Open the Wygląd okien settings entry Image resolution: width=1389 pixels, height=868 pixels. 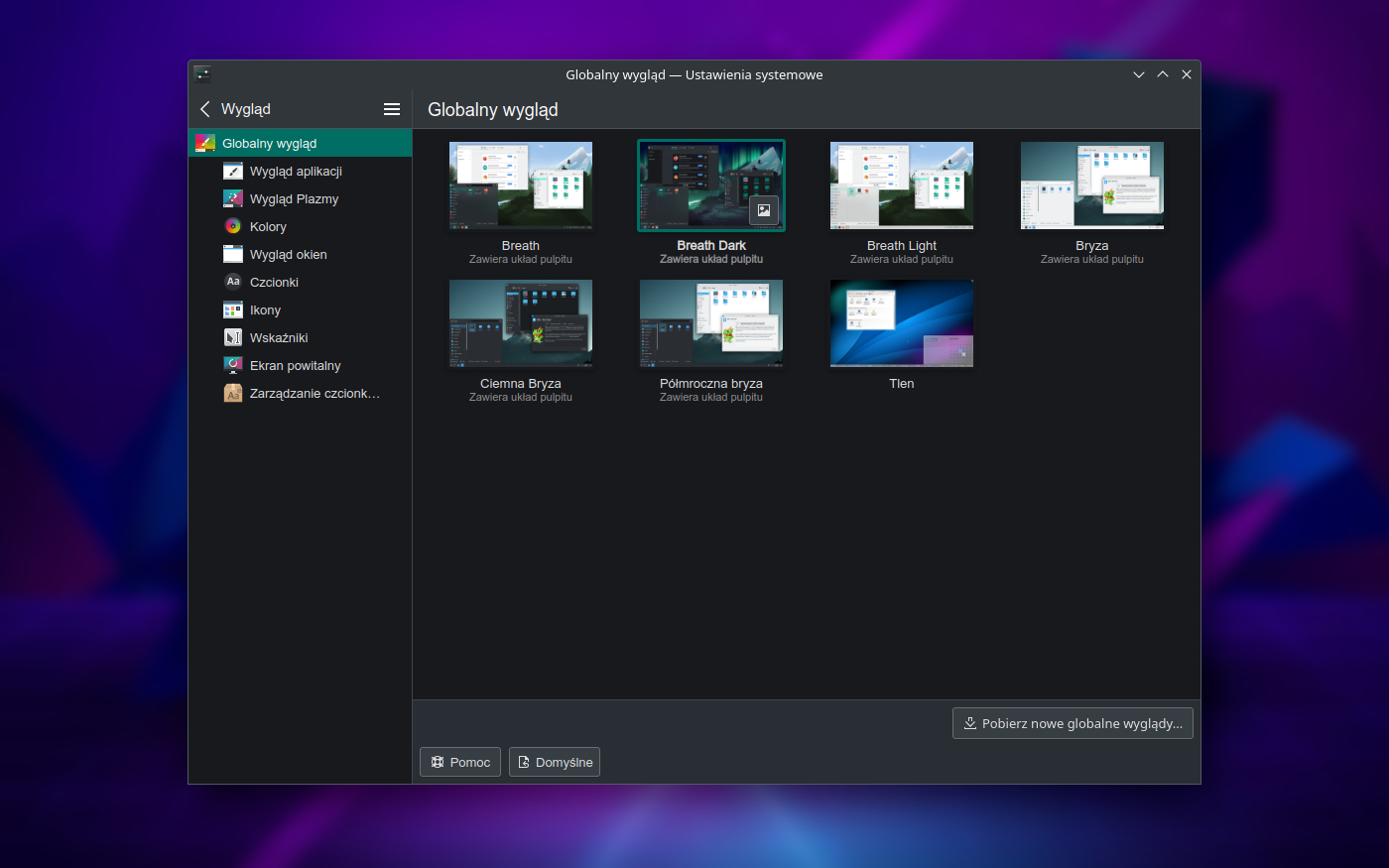point(288,254)
